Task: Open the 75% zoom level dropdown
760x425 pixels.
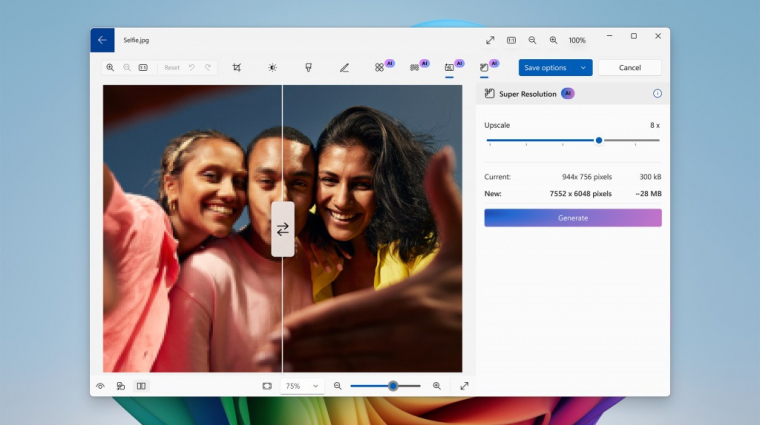Action: click(x=302, y=386)
